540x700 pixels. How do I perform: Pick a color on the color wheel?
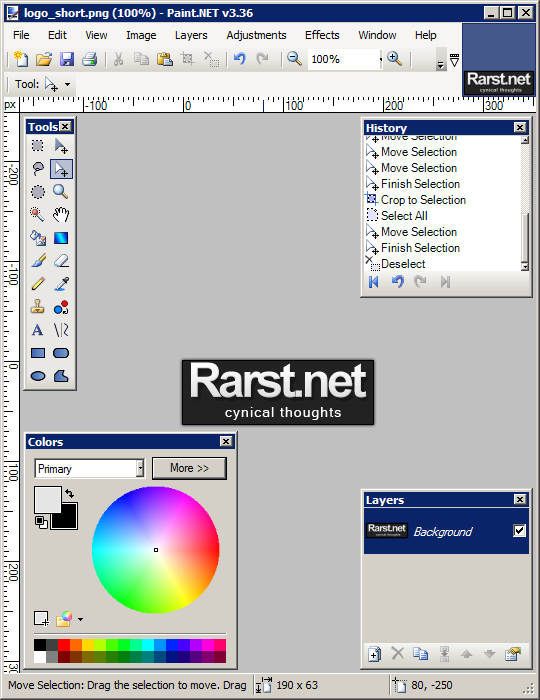[x=156, y=550]
